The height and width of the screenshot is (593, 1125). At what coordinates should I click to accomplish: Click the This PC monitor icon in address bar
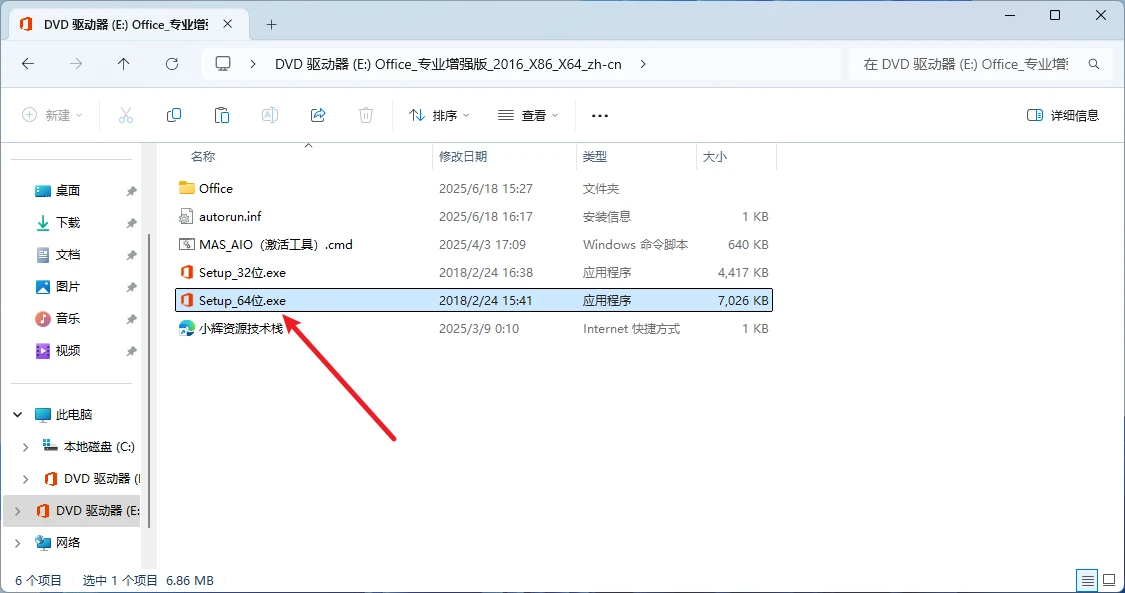coord(223,64)
